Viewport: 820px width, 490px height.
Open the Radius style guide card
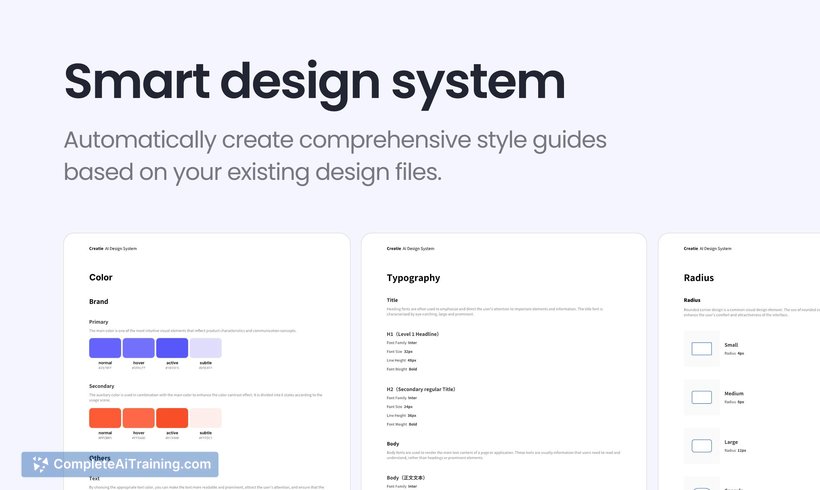(x=739, y=362)
